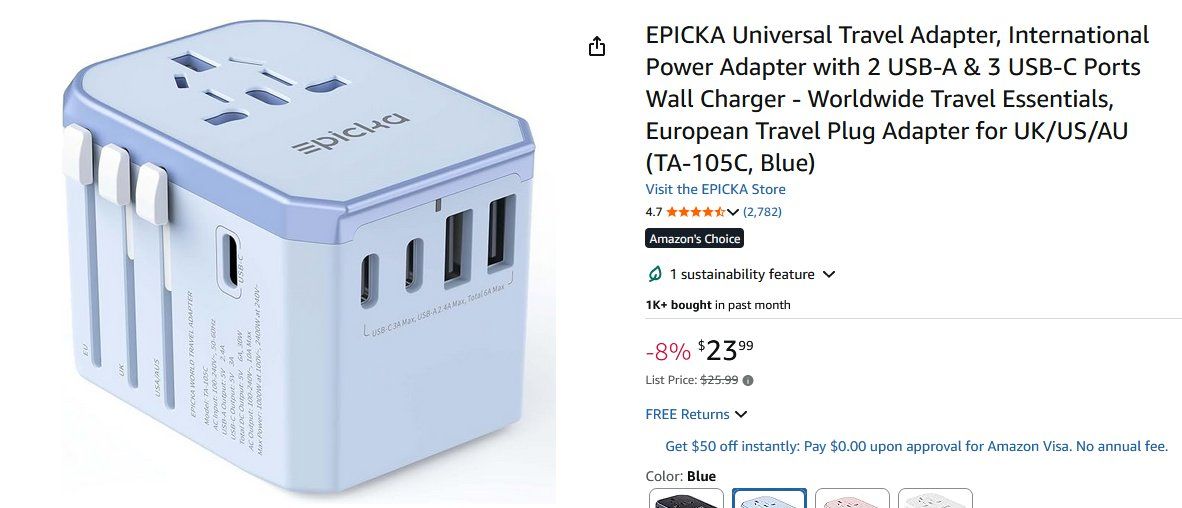Screen dimensions: 1182x508
Task: Click the Amazon's Choice badge
Action: point(695,239)
